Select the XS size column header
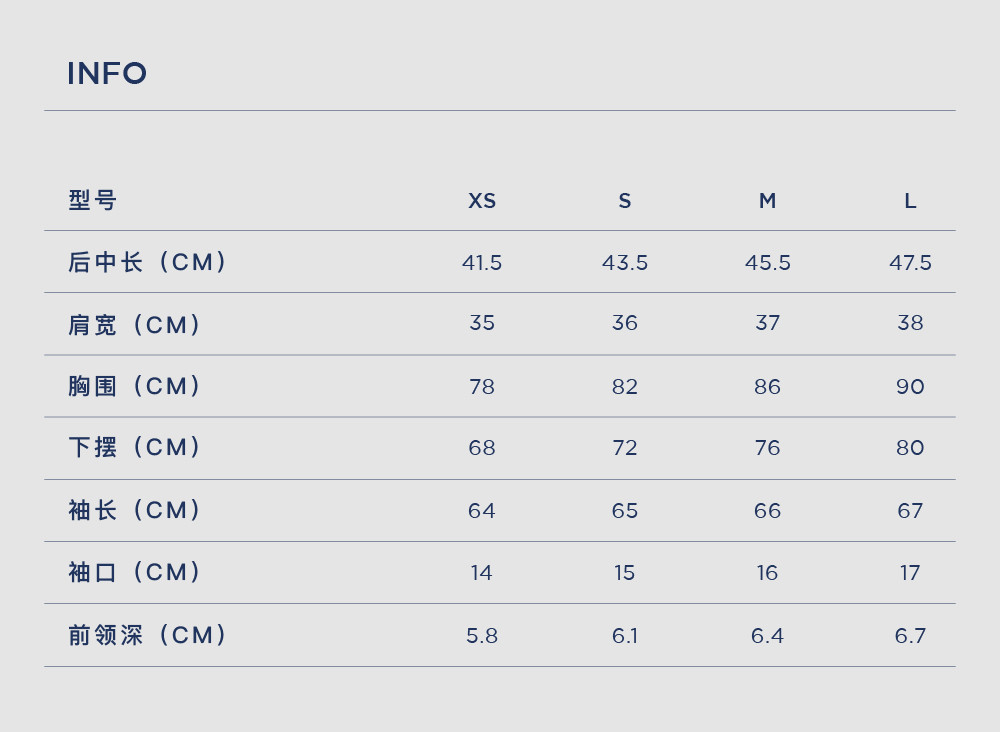Screen dimensions: 1000x732 482,201
